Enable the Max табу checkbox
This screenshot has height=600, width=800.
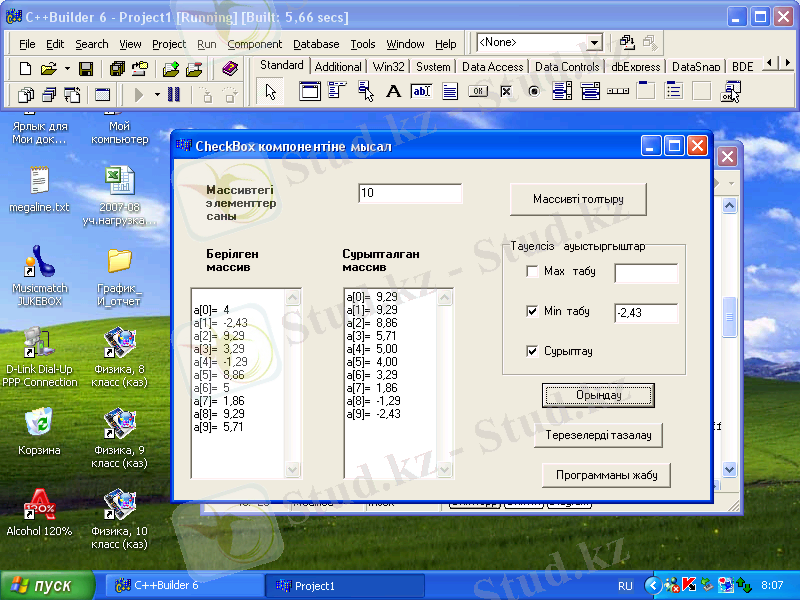pyautogui.click(x=532, y=272)
